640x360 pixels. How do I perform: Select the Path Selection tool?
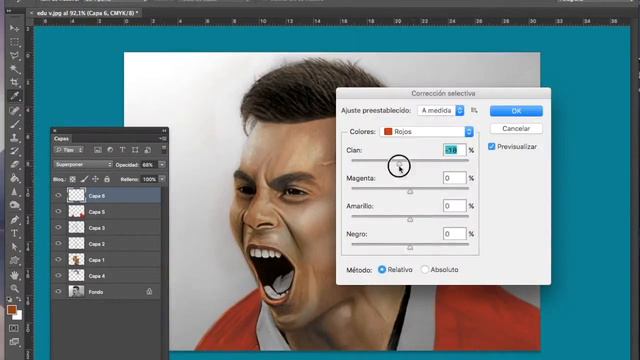[x=14, y=247]
